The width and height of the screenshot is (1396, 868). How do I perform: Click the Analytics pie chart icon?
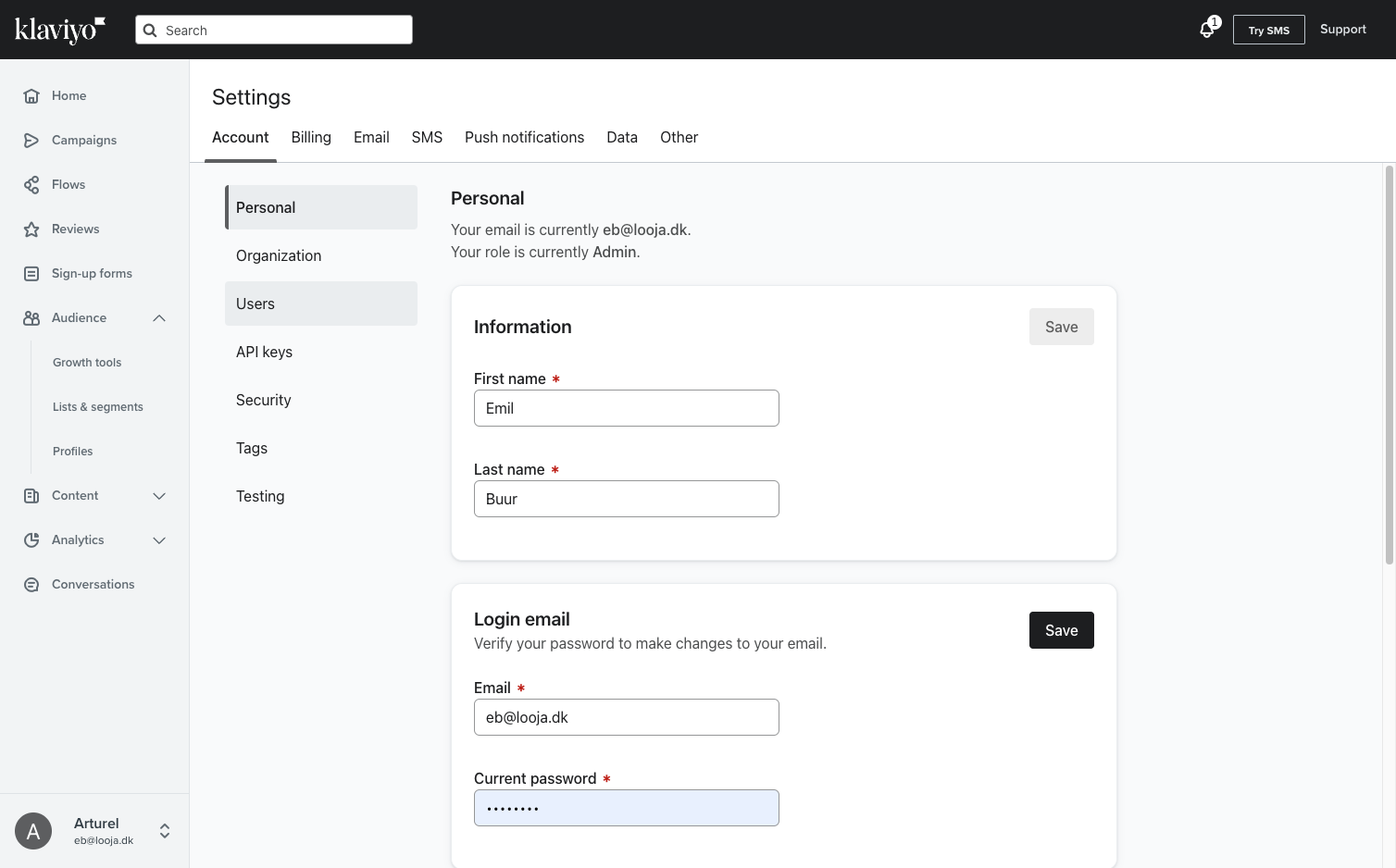click(x=31, y=540)
